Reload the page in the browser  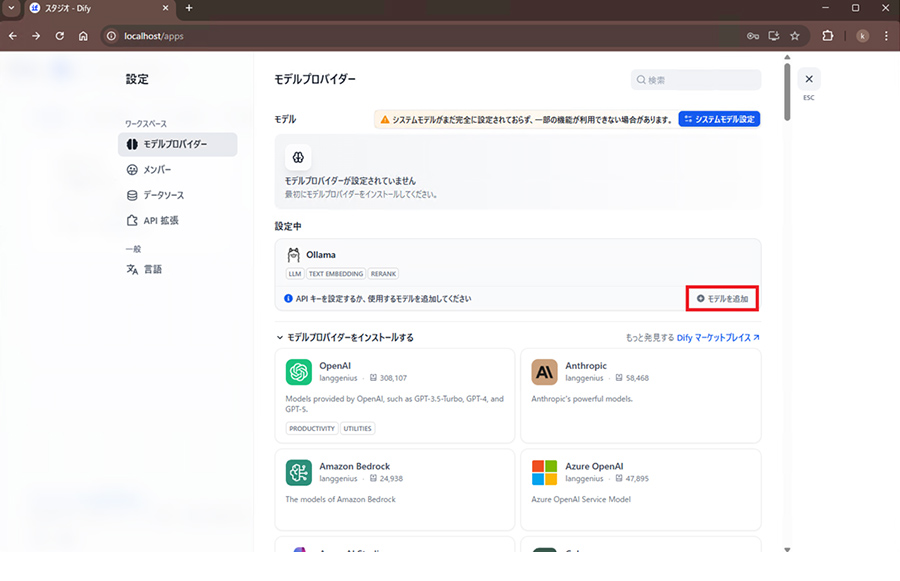point(60,36)
